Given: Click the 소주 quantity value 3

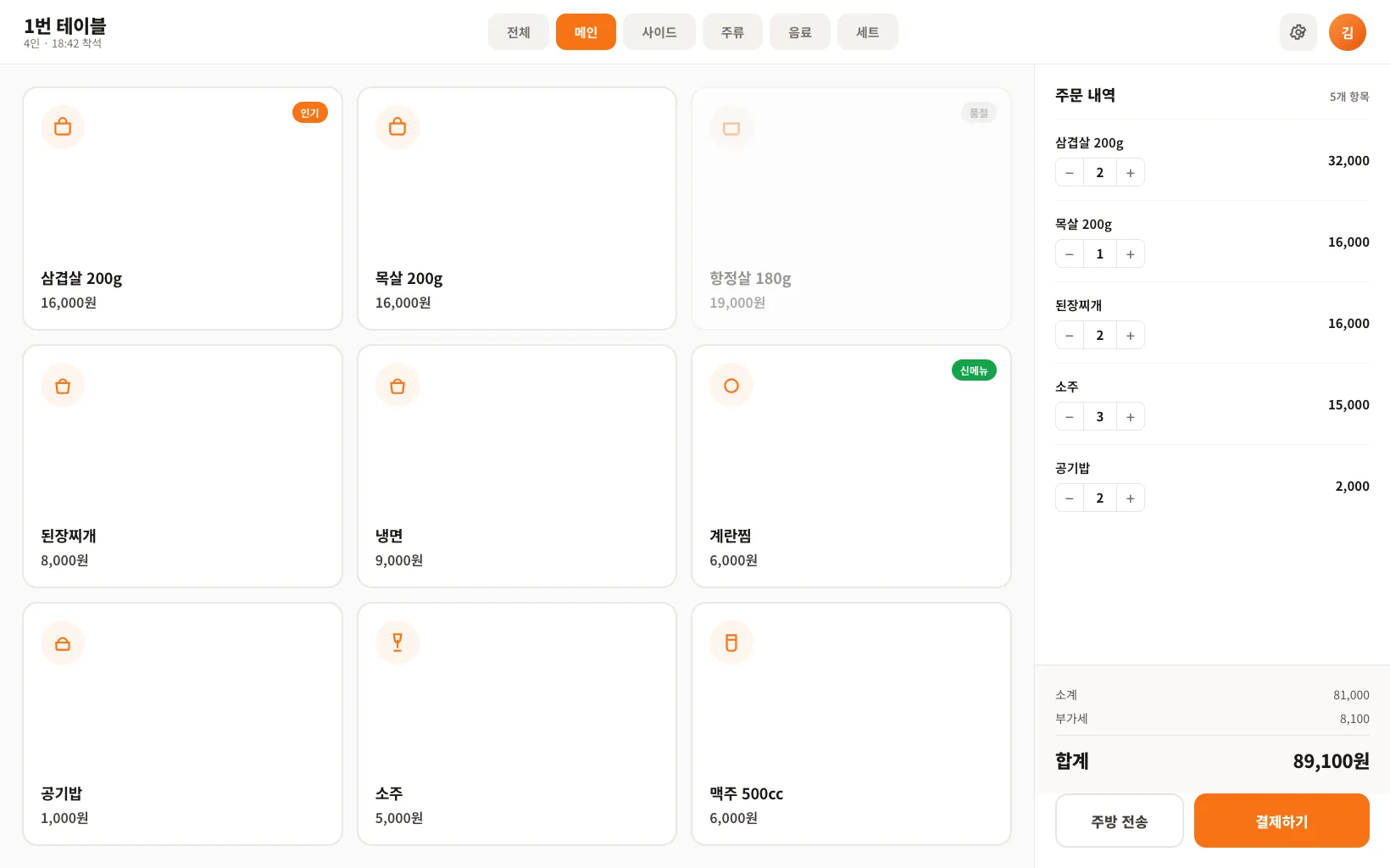Looking at the screenshot, I should (x=1100, y=417).
